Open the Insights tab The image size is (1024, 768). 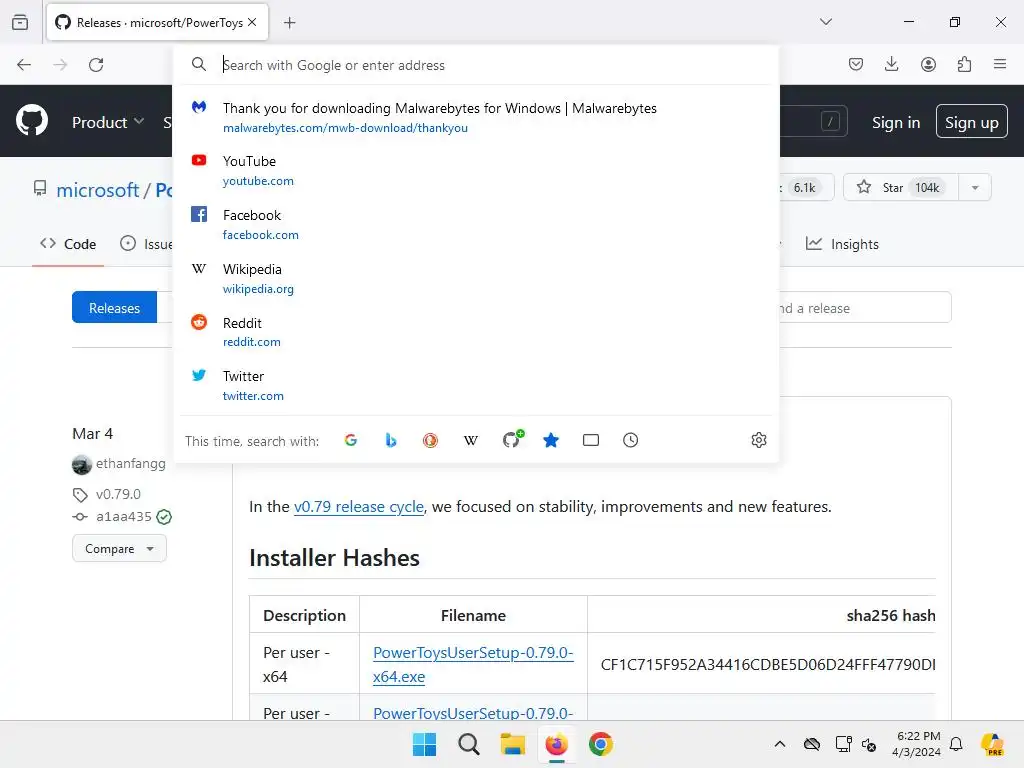[x=842, y=244]
